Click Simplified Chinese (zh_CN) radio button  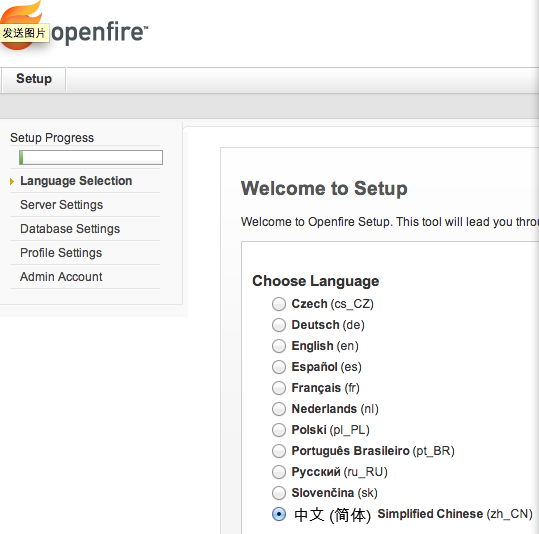(279, 514)
